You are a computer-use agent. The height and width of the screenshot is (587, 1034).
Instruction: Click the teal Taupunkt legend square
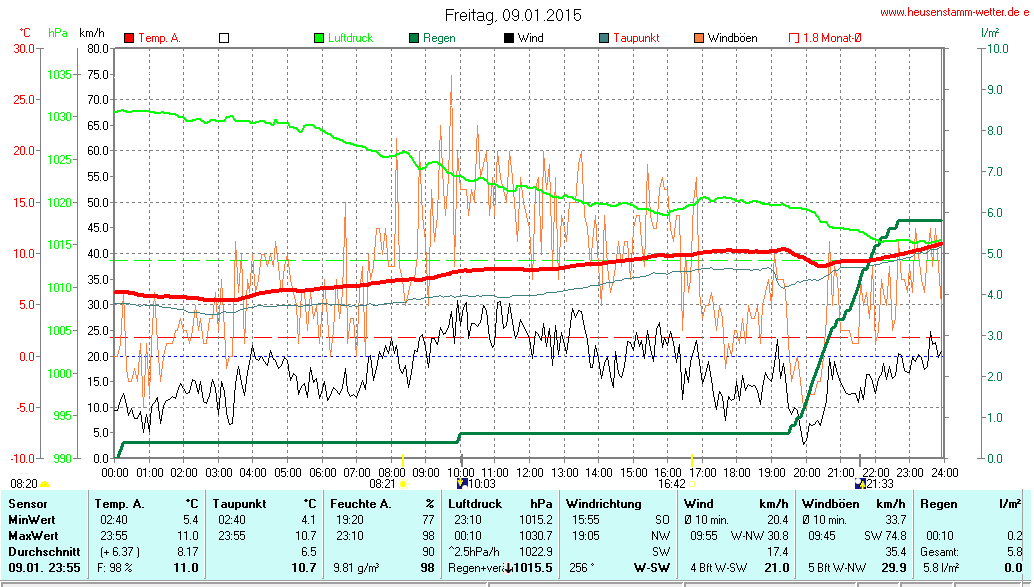tap(604, 38)
